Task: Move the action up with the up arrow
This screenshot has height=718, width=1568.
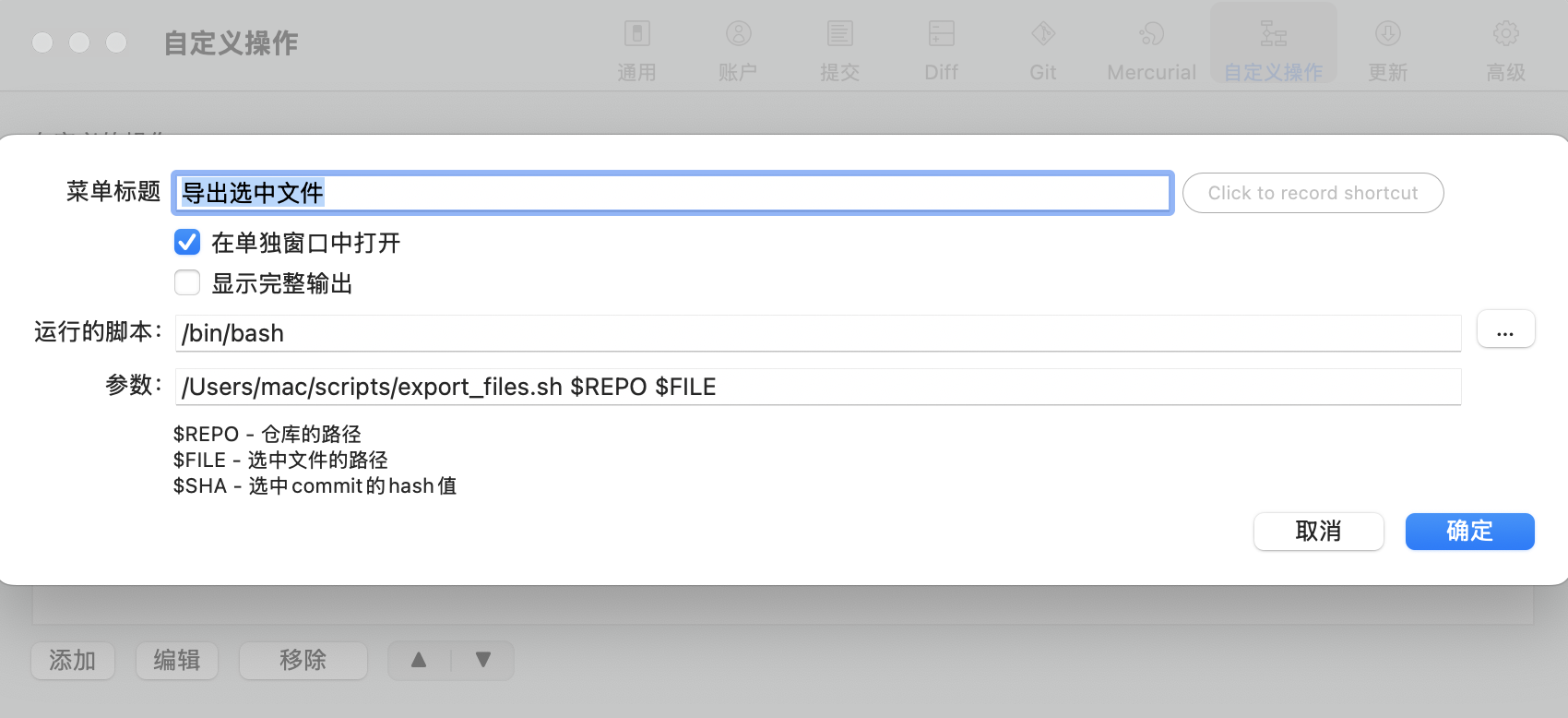Action: click(419, 660)
